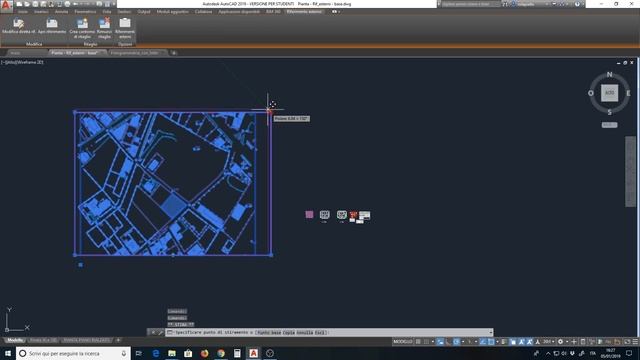The image size is (640, 360).
Task: Open the Windows notification center icon
Action: (x=629, y=353)
